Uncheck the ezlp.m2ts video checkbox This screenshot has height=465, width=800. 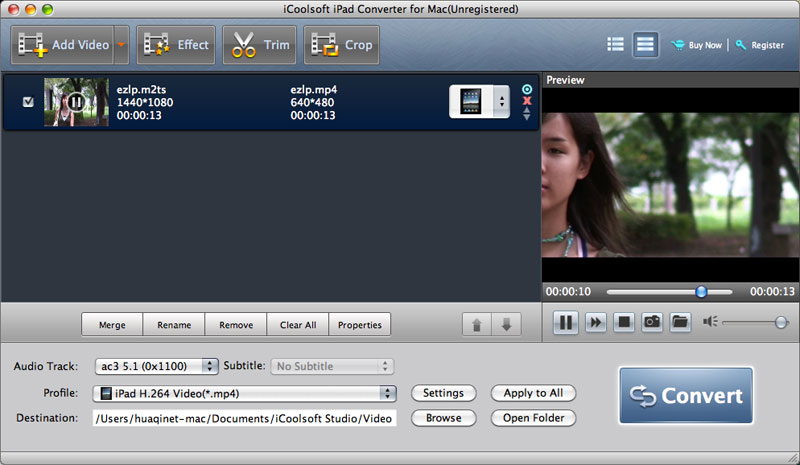28,102
